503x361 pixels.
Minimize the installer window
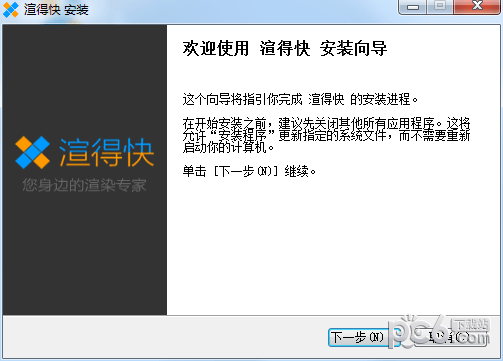(x=412, y=7)
